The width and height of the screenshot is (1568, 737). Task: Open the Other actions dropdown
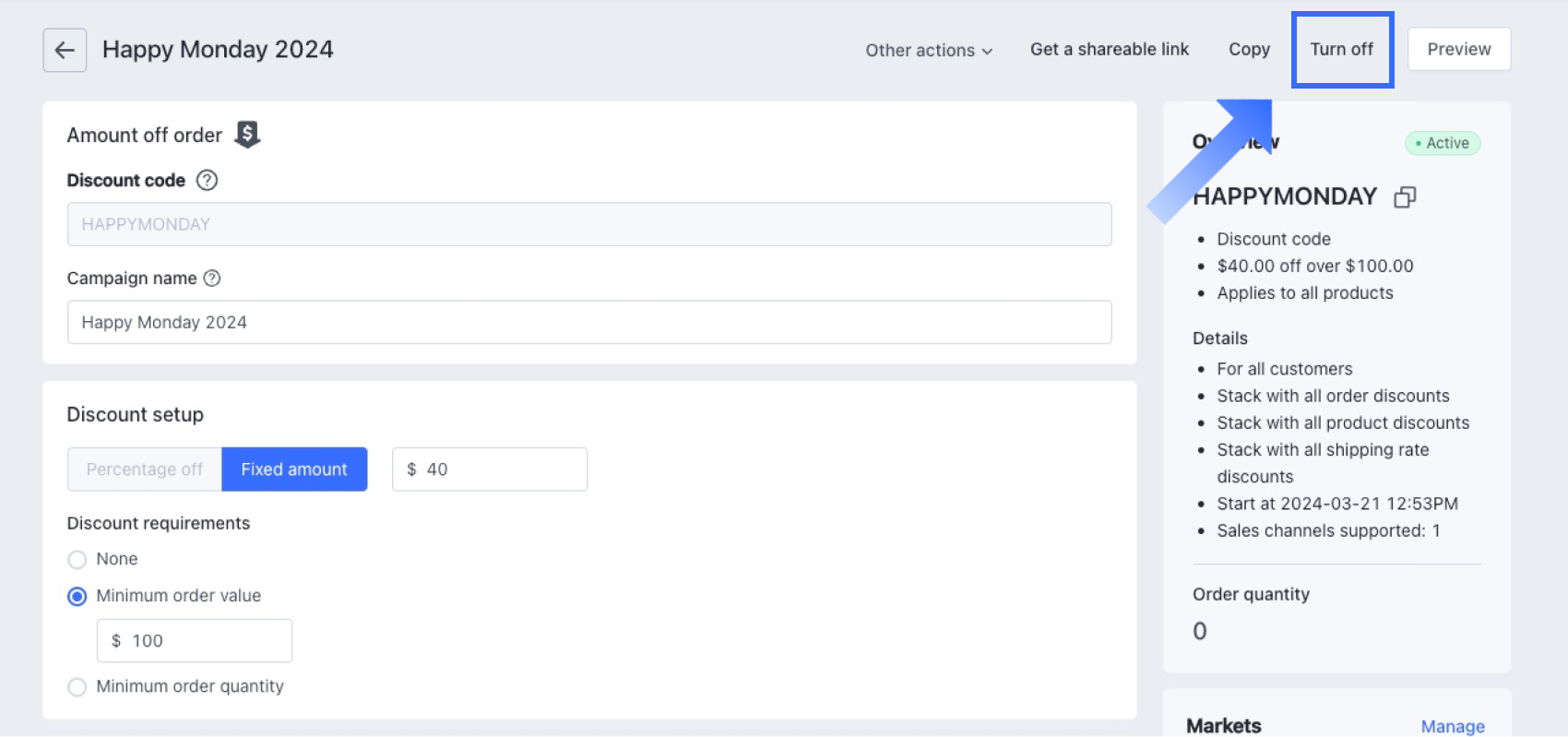928,51
